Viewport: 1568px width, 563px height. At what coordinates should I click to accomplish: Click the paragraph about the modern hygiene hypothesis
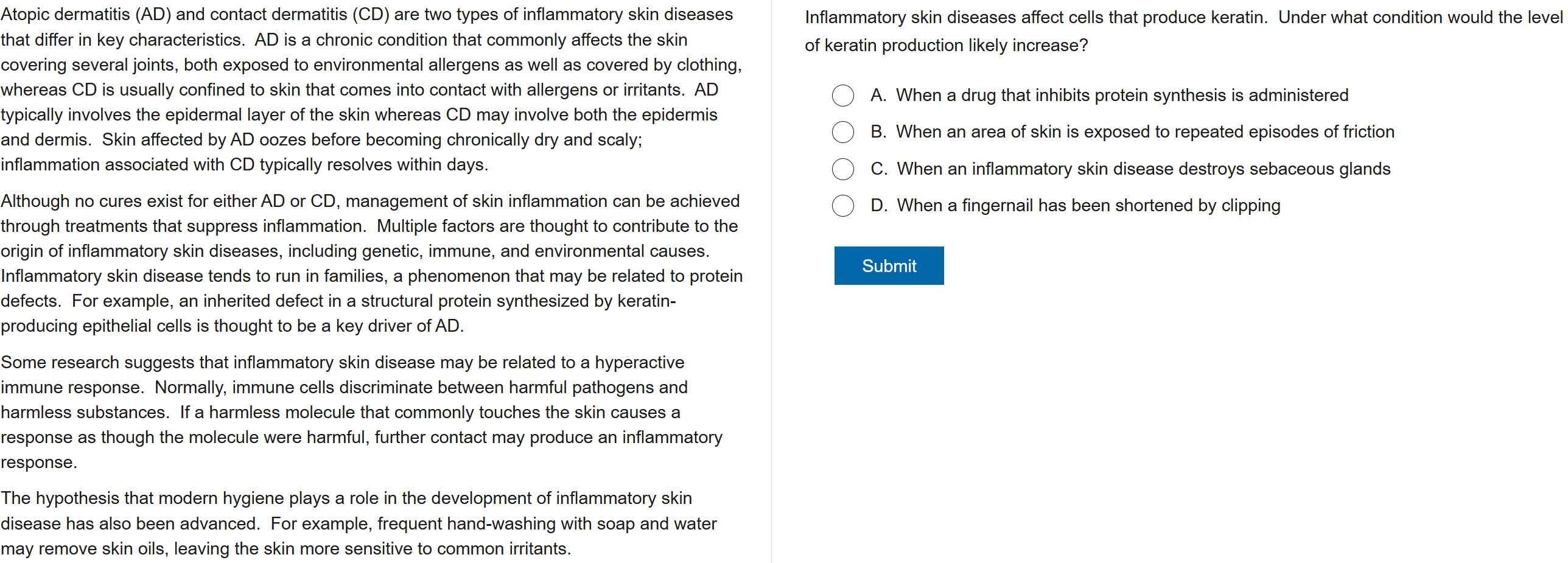coord(359,523)
